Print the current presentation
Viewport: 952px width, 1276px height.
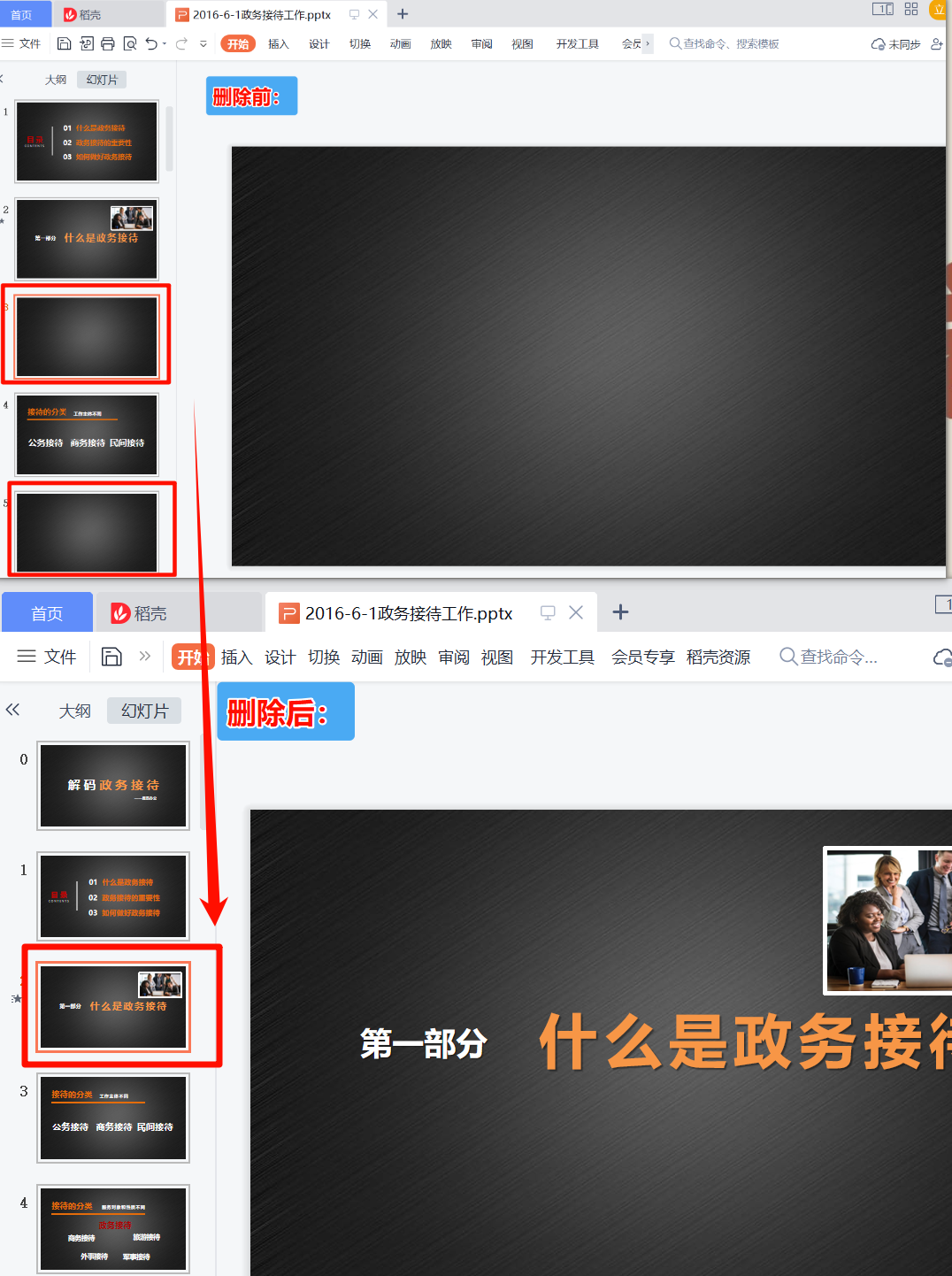click(107, 42)
